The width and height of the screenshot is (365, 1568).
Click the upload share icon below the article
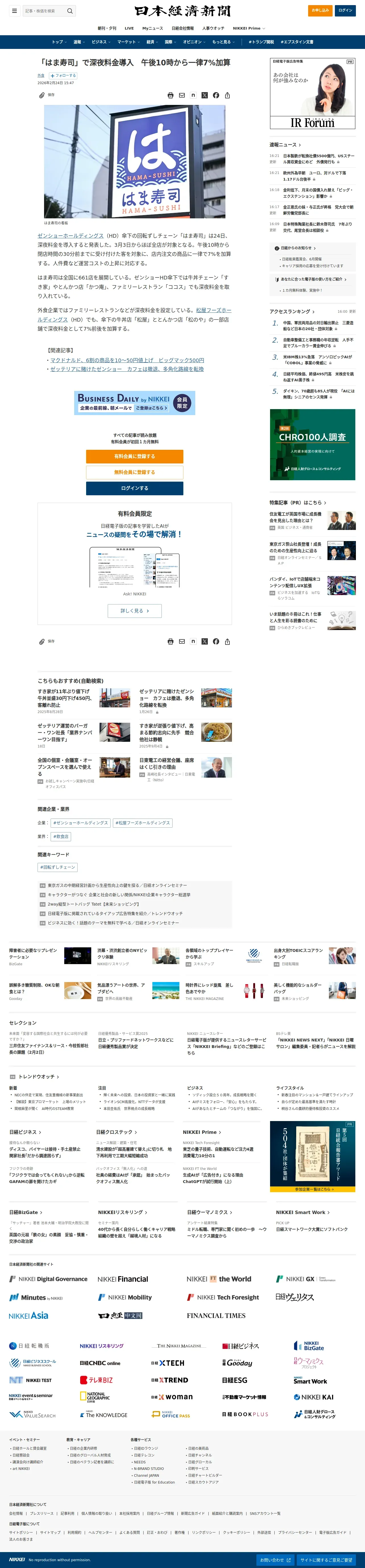click(227, 642)
